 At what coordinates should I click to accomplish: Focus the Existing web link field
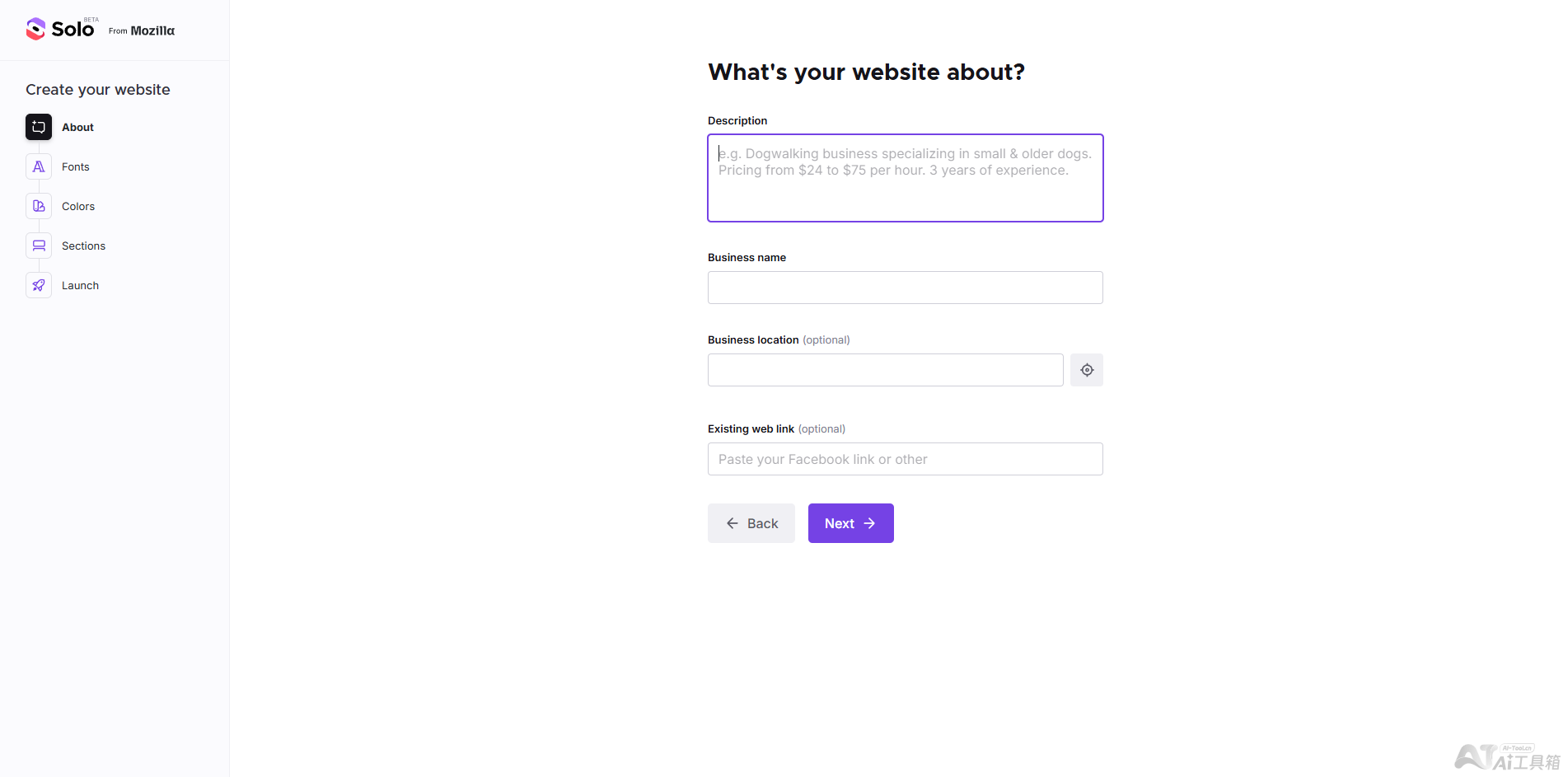coord(905,459)
